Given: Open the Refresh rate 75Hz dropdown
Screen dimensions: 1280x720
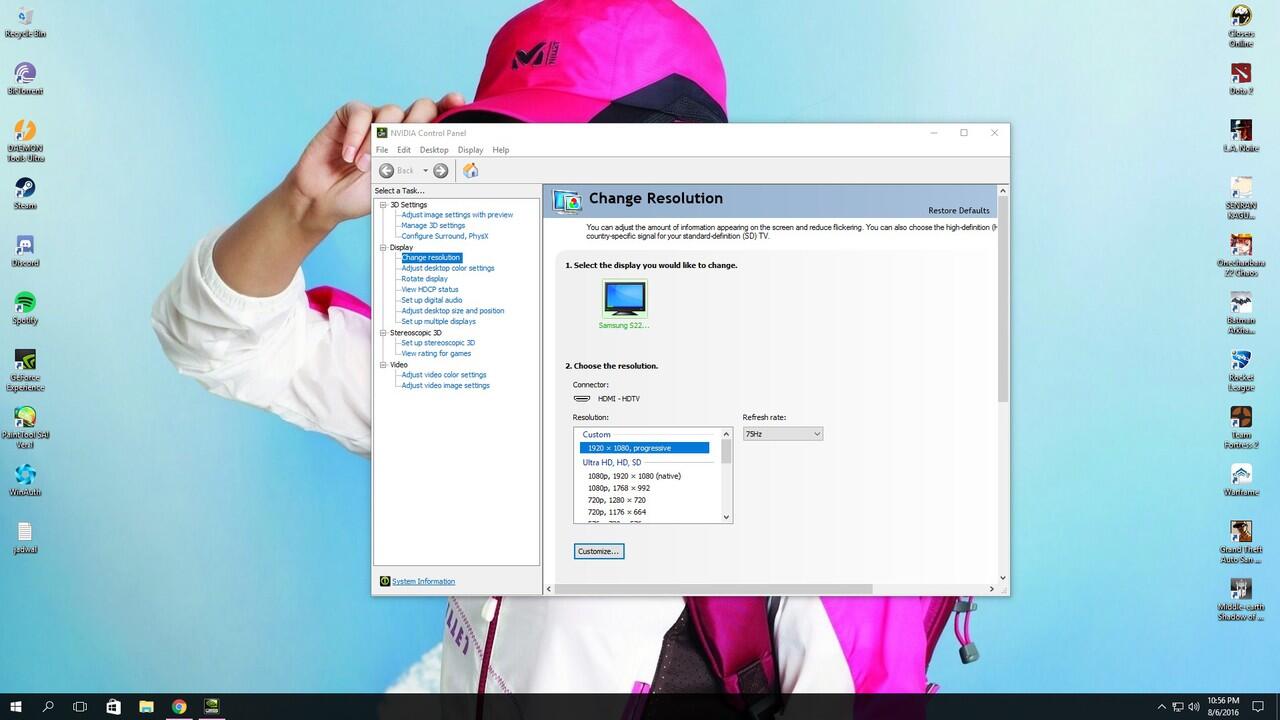Looking at the screenshot, I should [x=782, y=434].
